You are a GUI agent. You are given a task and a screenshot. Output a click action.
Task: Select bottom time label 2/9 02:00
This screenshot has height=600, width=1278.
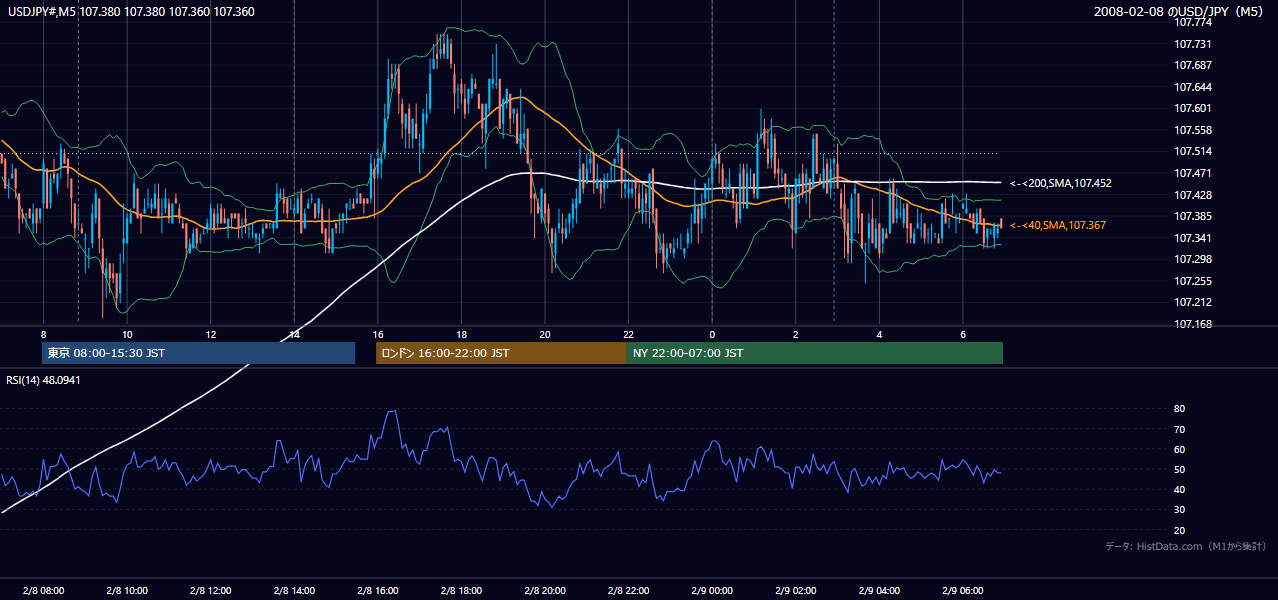click(796, 591)
